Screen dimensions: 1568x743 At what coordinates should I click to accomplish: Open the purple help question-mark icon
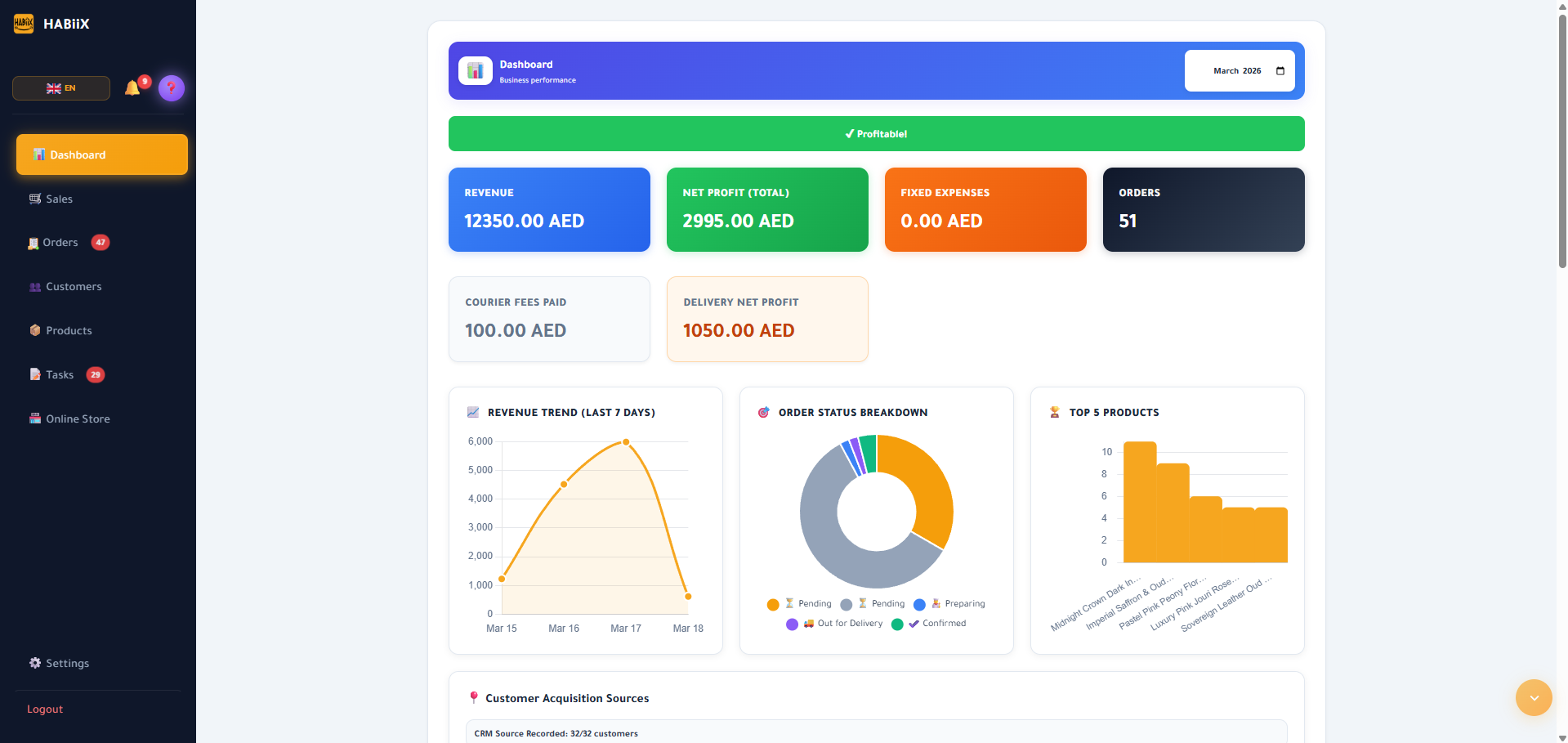(172, 88)
